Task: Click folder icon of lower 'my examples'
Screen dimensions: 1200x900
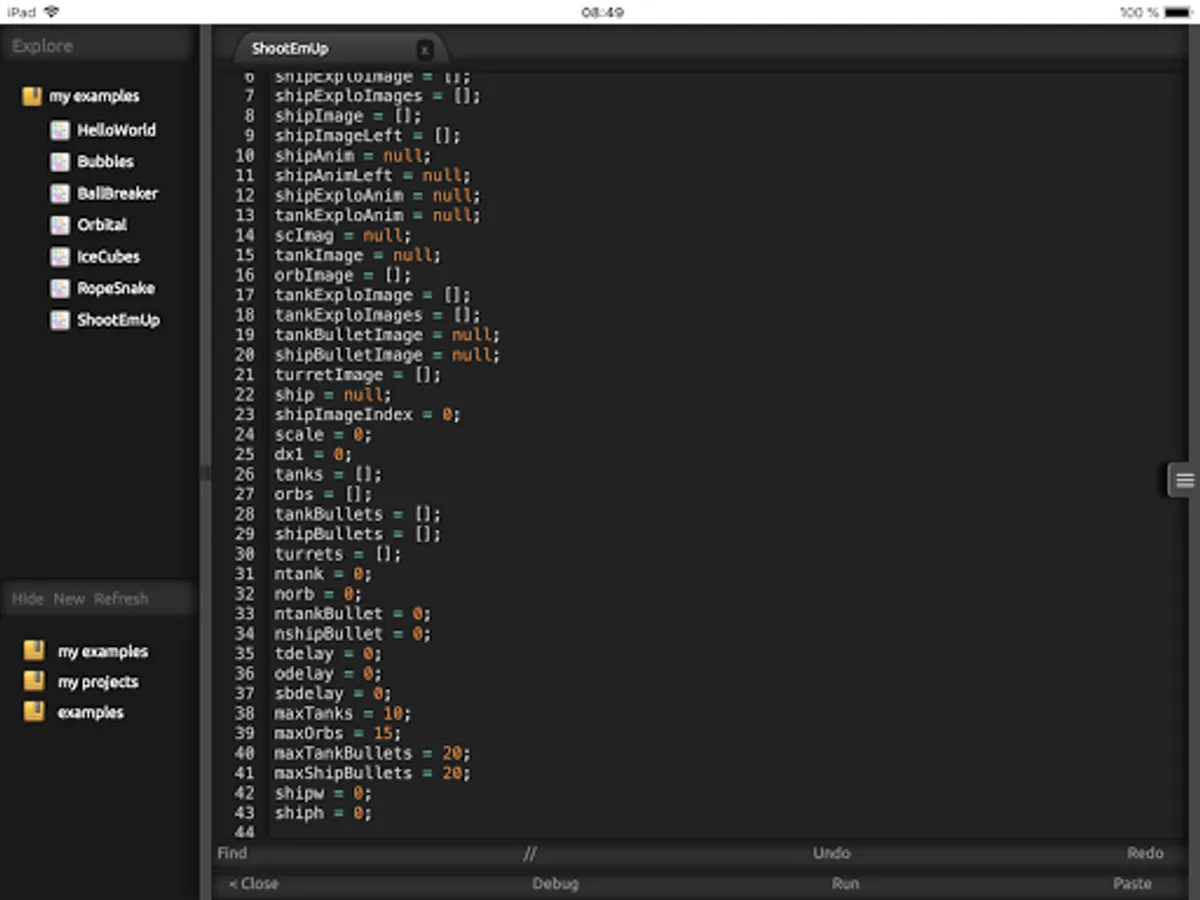Action: click(x=34, y=651)
